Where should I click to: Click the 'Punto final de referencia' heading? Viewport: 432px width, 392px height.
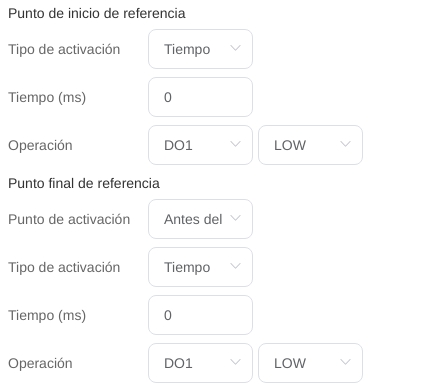[x=84, y=183]
